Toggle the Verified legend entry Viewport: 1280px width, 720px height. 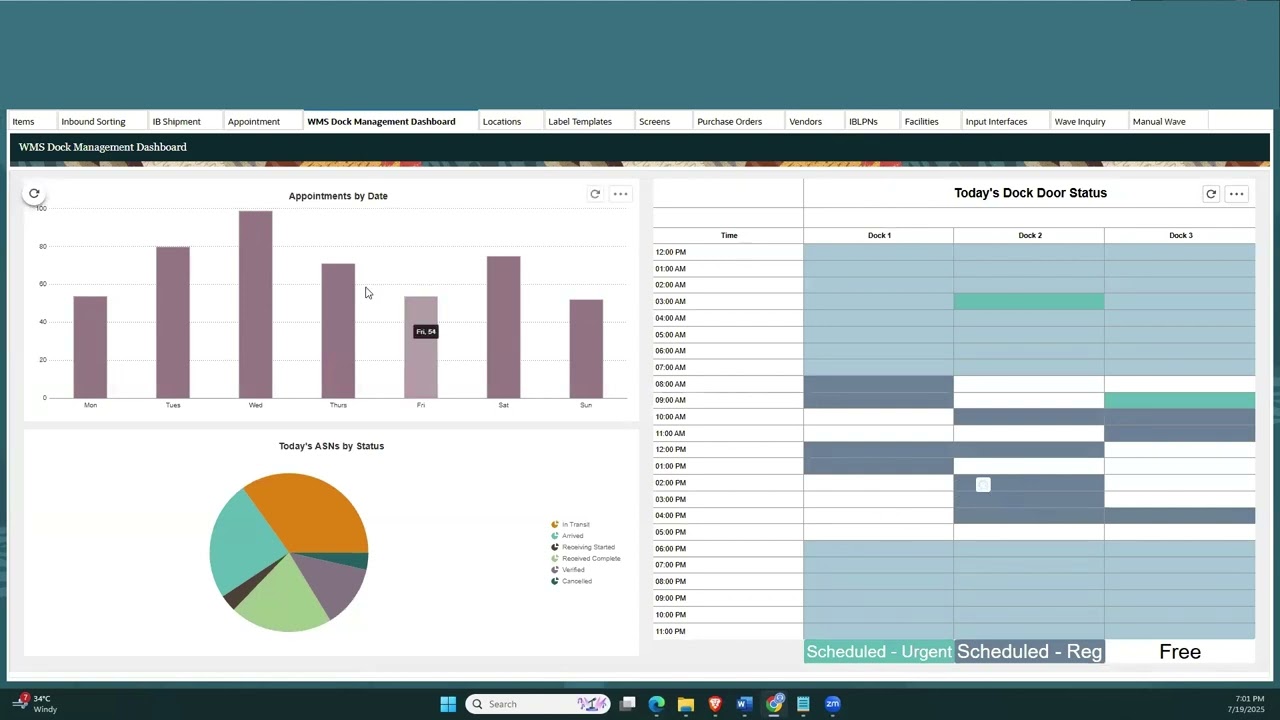568,570
